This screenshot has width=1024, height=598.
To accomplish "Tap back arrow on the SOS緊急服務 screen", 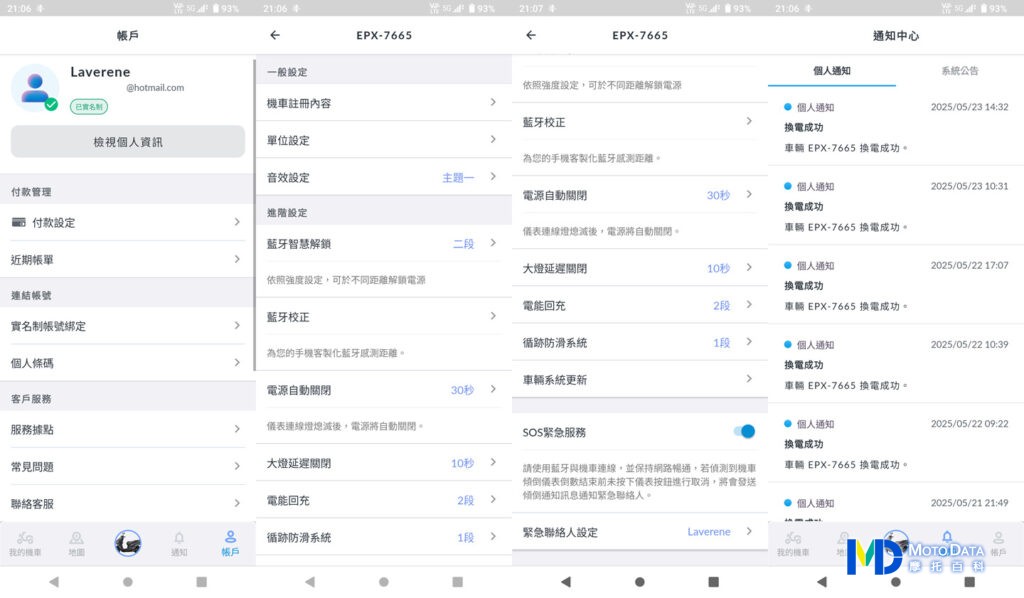I will point(531,35).
